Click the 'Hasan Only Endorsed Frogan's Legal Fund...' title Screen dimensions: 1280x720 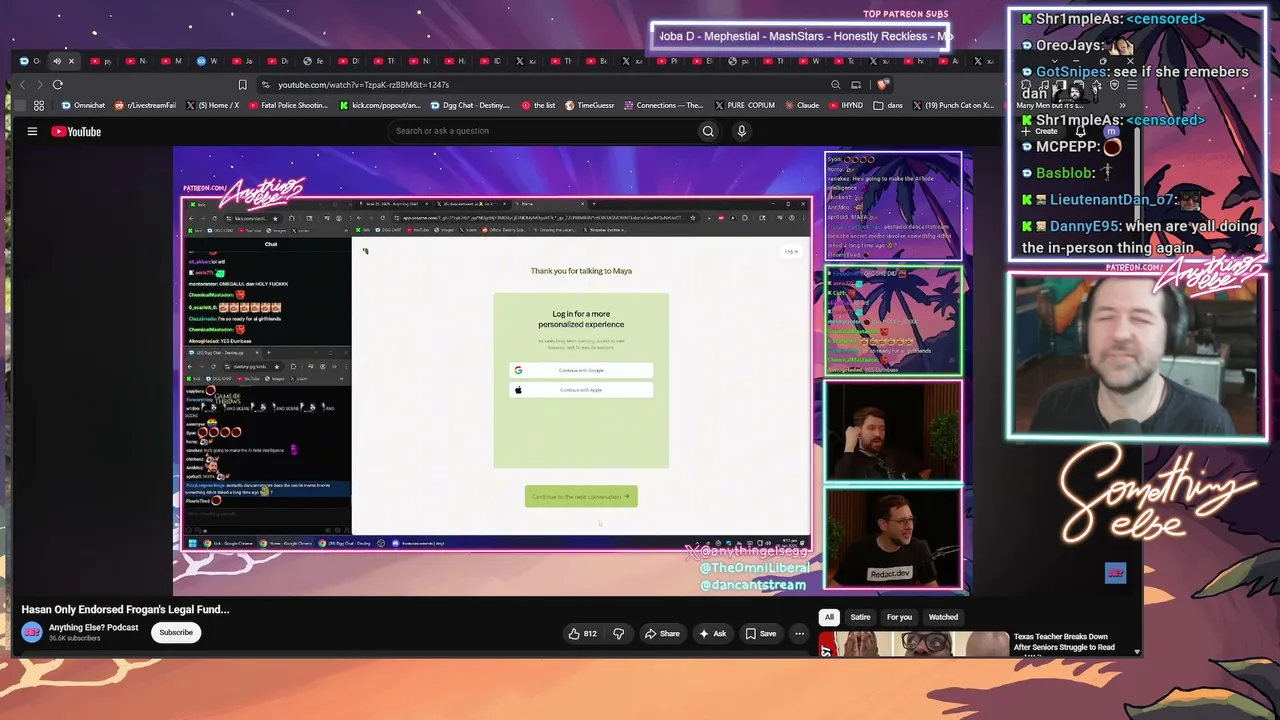(126, 609)
